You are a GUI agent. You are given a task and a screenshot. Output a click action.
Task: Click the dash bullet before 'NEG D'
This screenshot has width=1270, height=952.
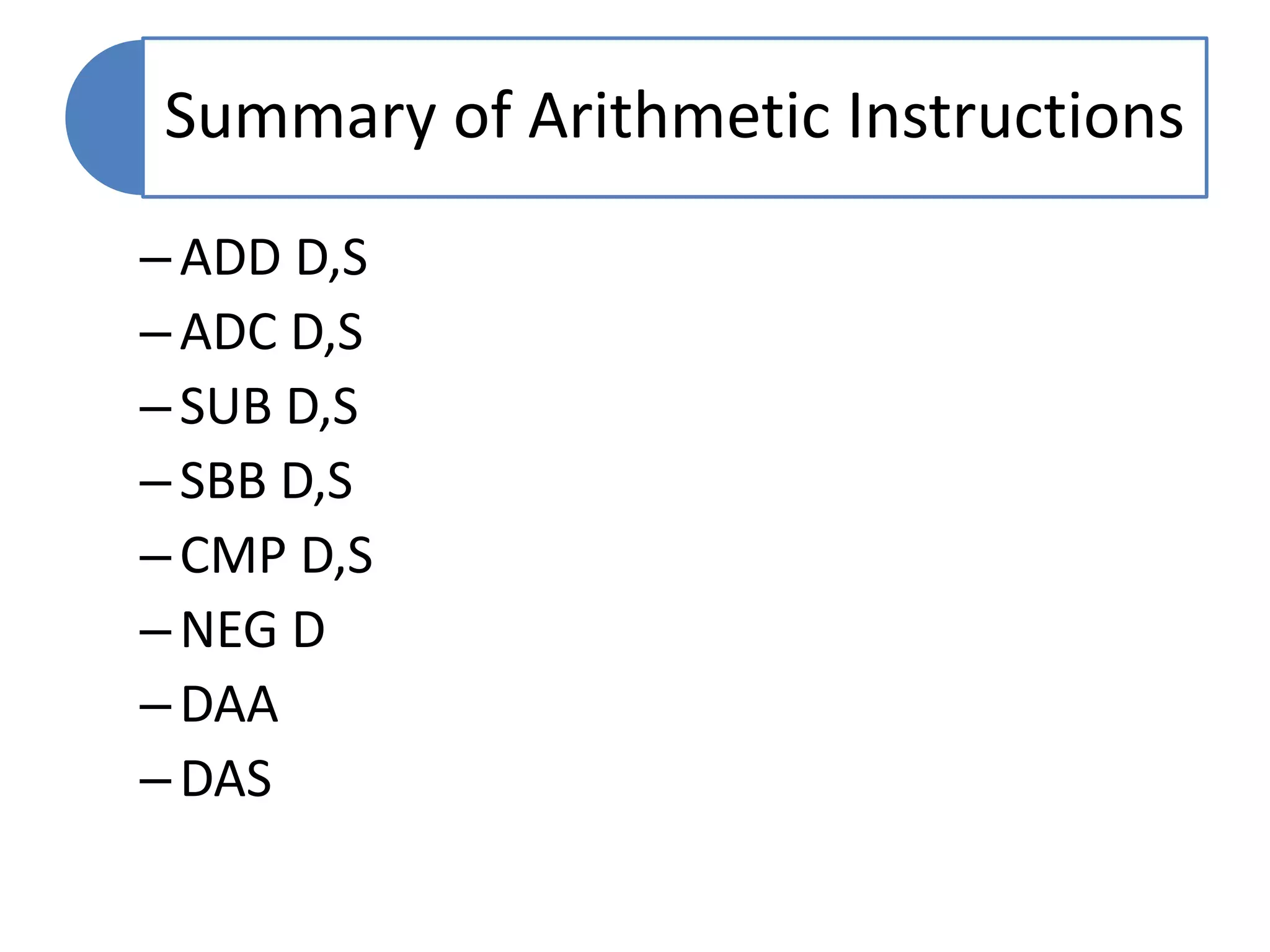click(156, 633)
